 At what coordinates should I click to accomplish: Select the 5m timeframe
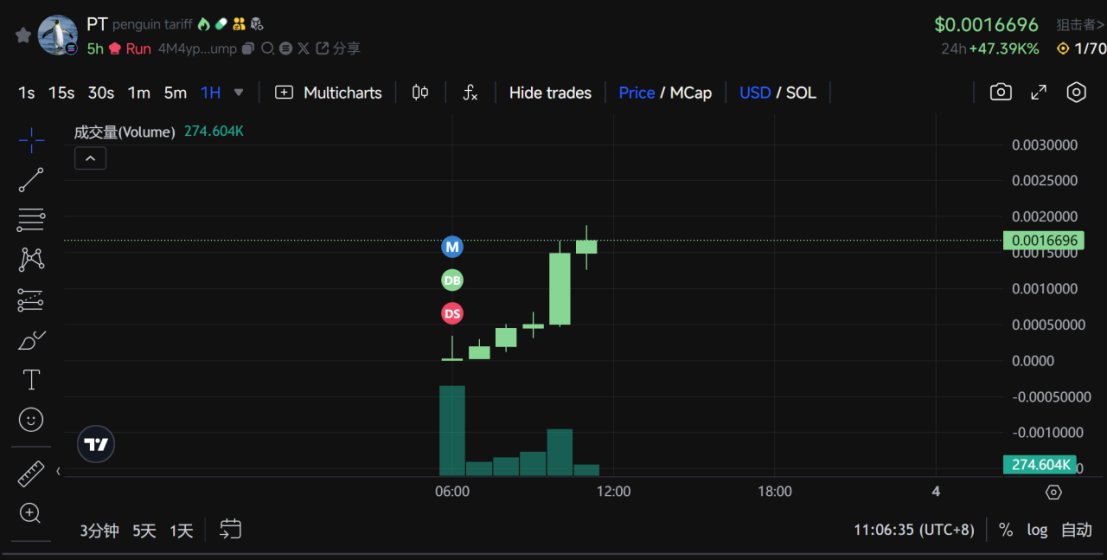coord(175,92)
